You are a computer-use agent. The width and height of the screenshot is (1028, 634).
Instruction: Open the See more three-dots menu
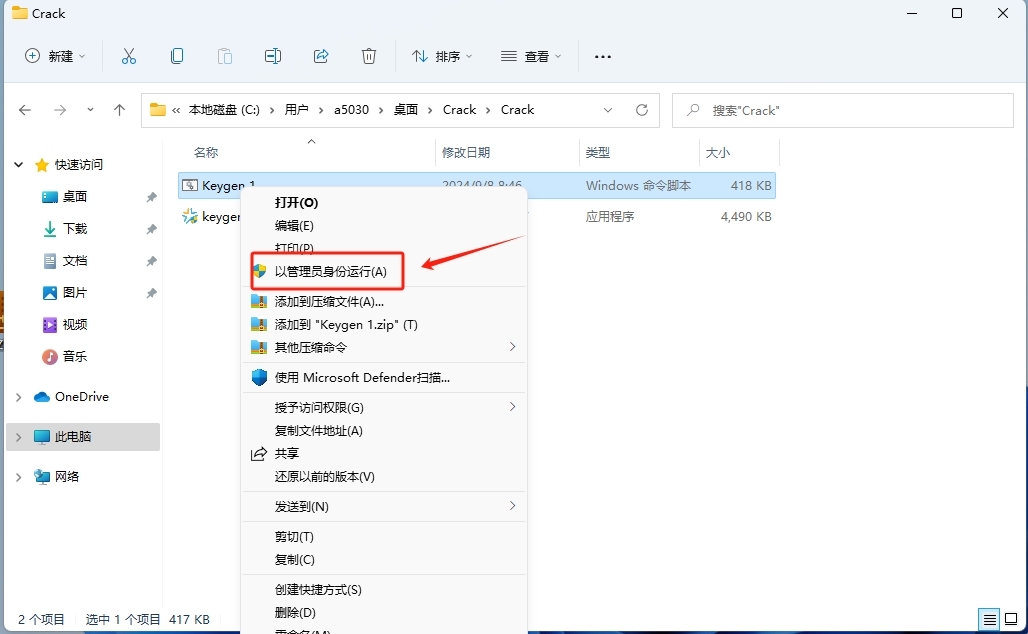coord(603,56)
